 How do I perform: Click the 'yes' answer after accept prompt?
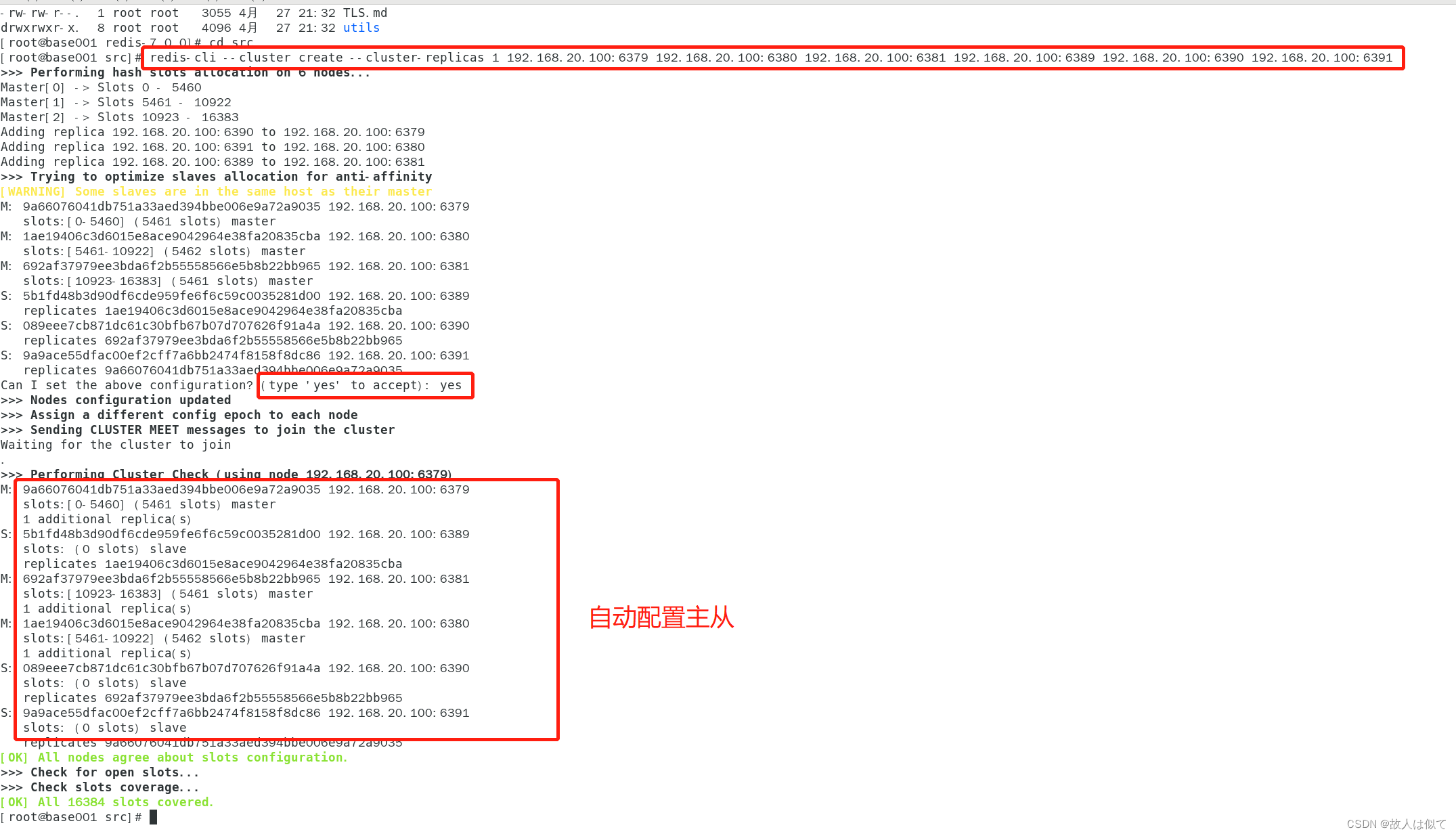[451, 385]
